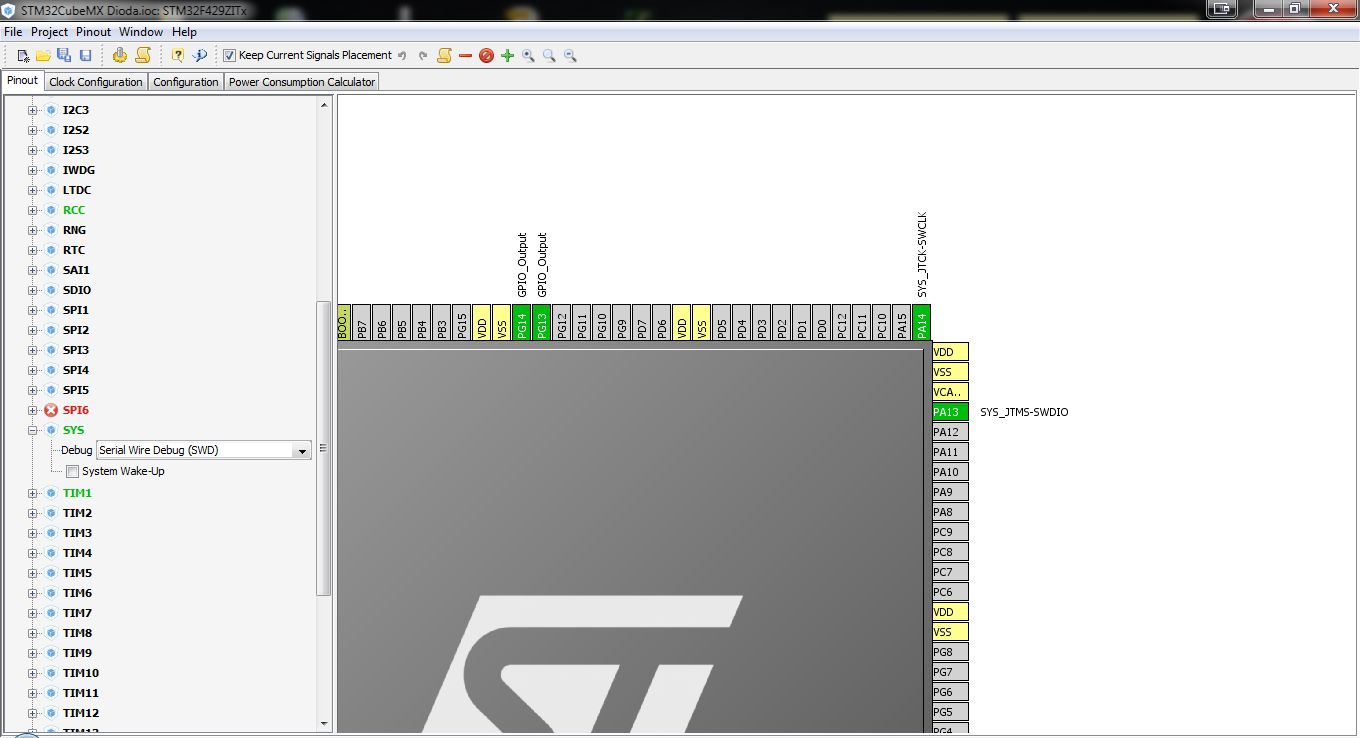The height and width of the screenshot is (738, 1360).
Task: Switch to the Configuration tab
Action: point(186,82)
